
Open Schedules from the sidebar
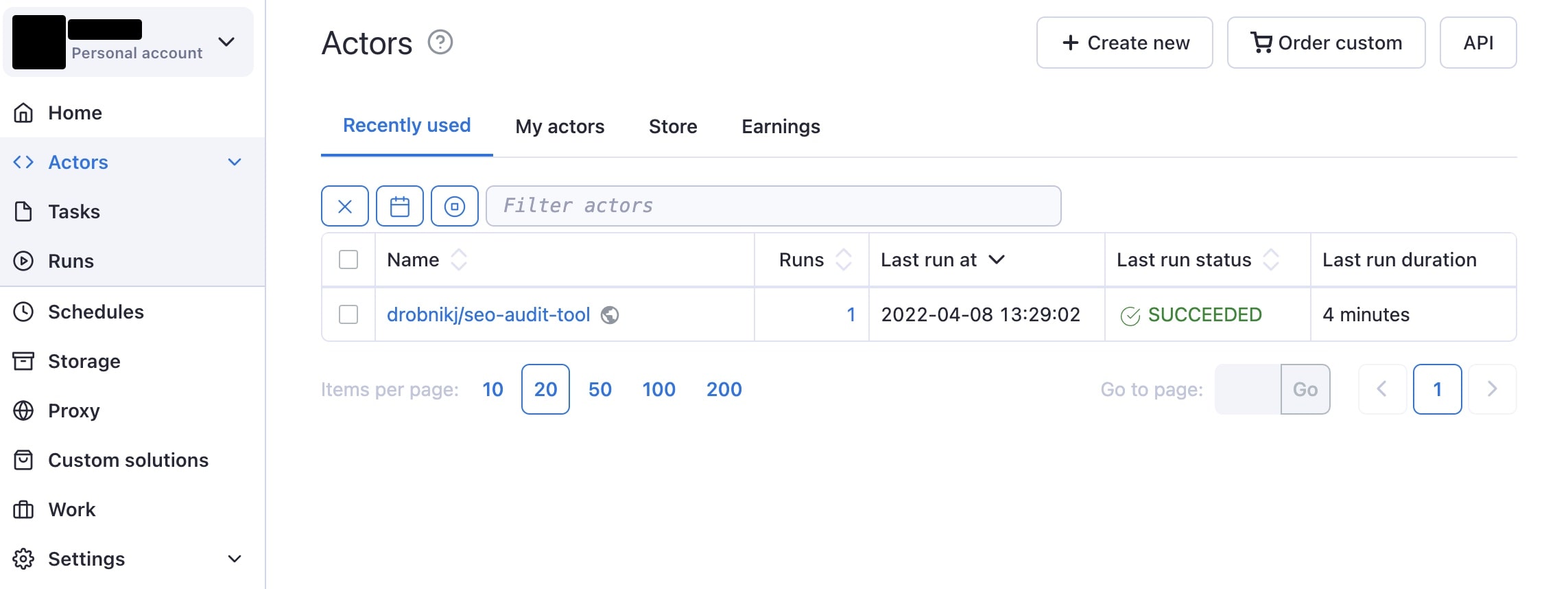[x=95, y=312]
